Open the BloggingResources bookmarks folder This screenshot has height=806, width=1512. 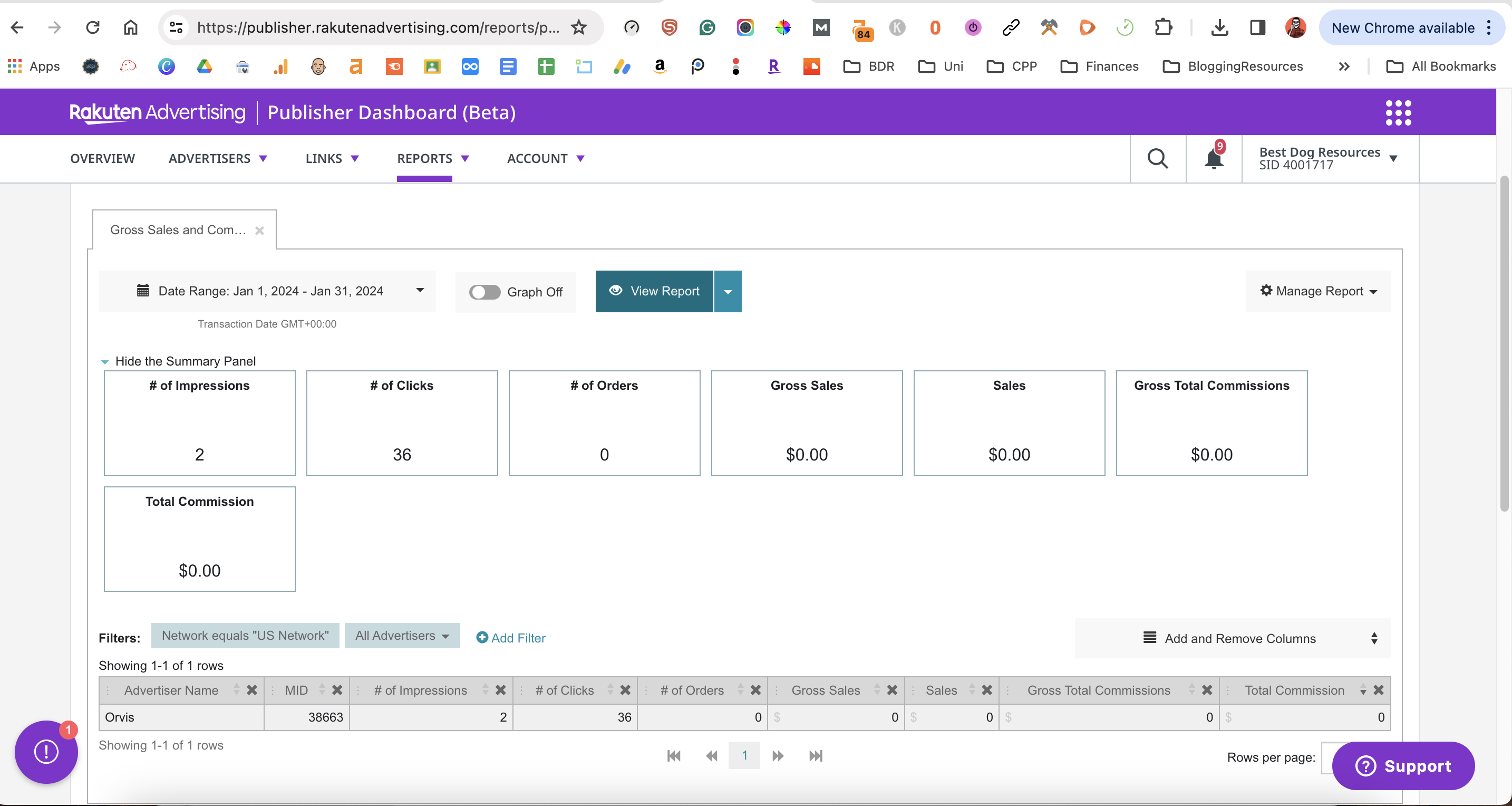1233,66
